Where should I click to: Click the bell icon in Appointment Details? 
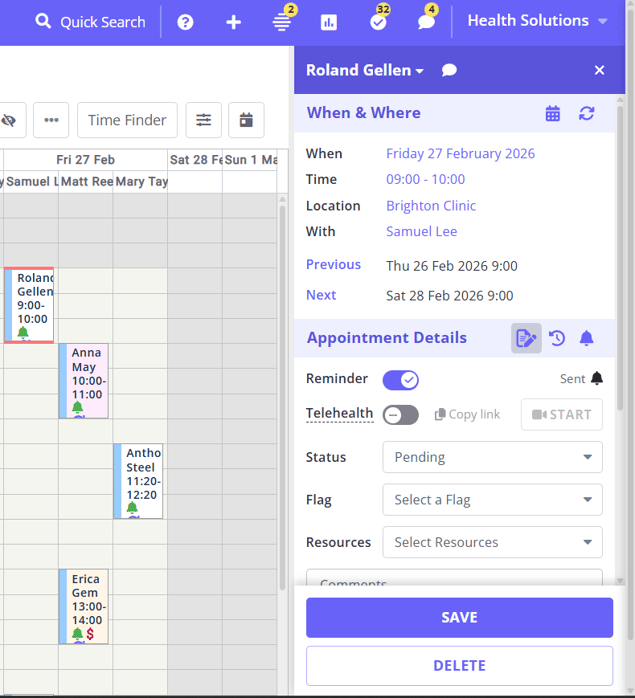pos(587,338)
